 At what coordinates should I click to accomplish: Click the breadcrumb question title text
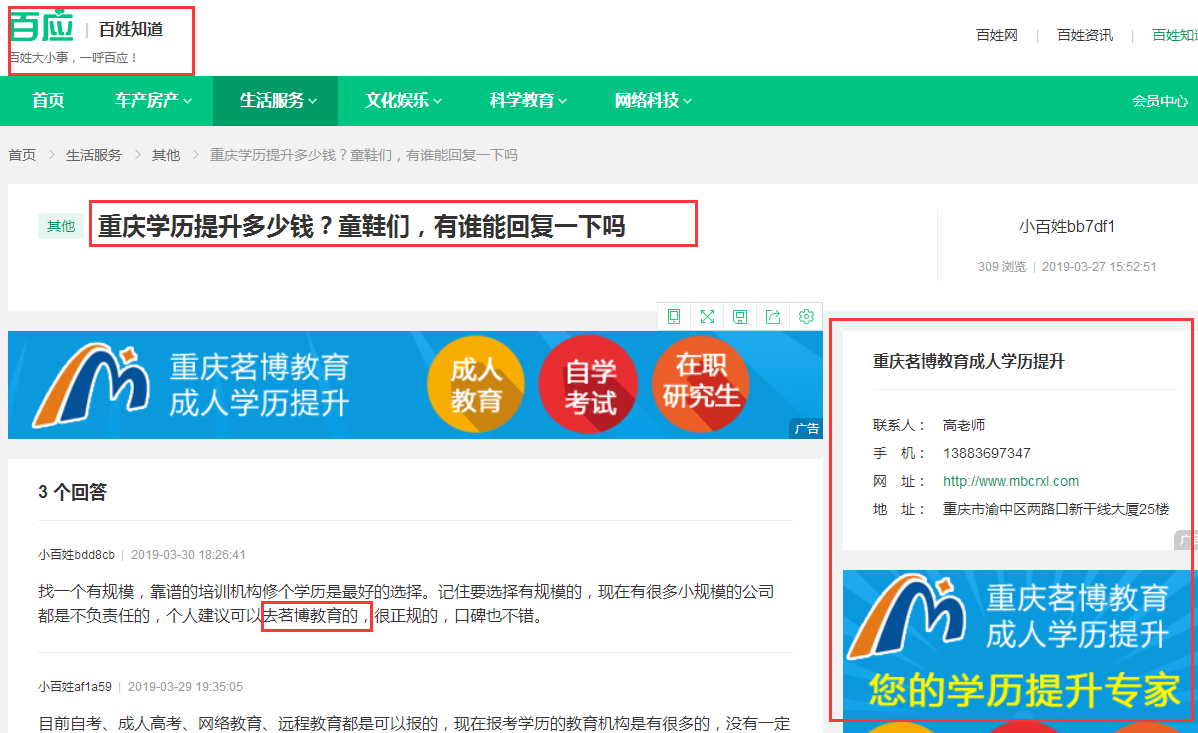point(364,155)
